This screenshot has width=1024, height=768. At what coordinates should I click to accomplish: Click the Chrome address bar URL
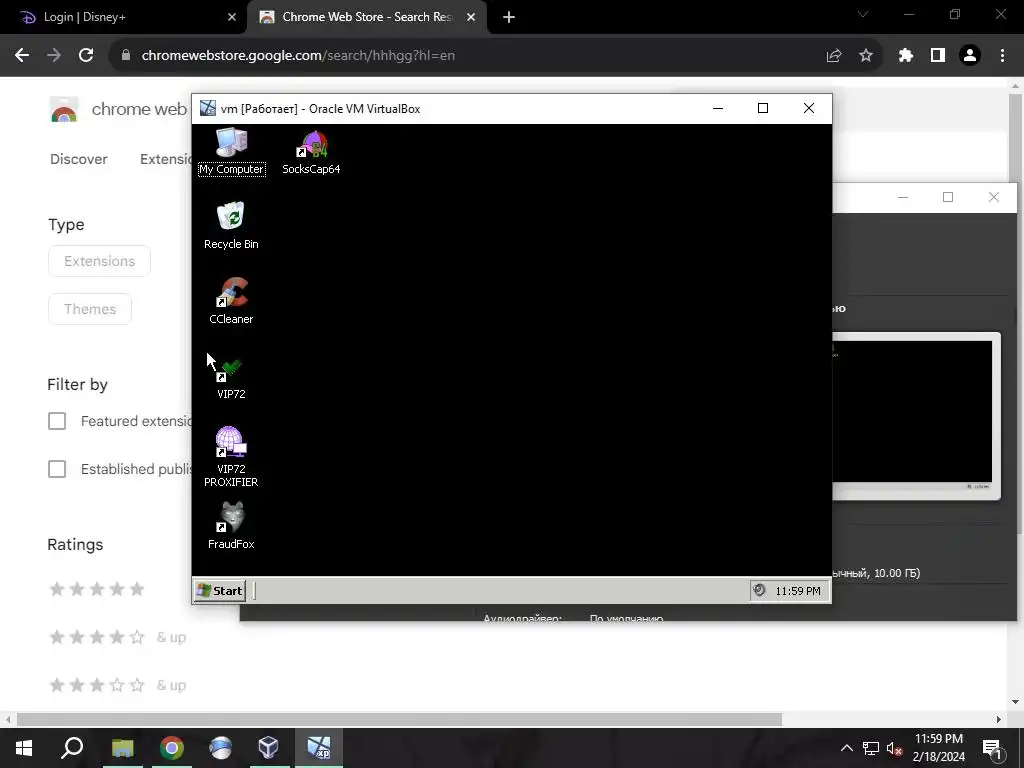point(298,56)
